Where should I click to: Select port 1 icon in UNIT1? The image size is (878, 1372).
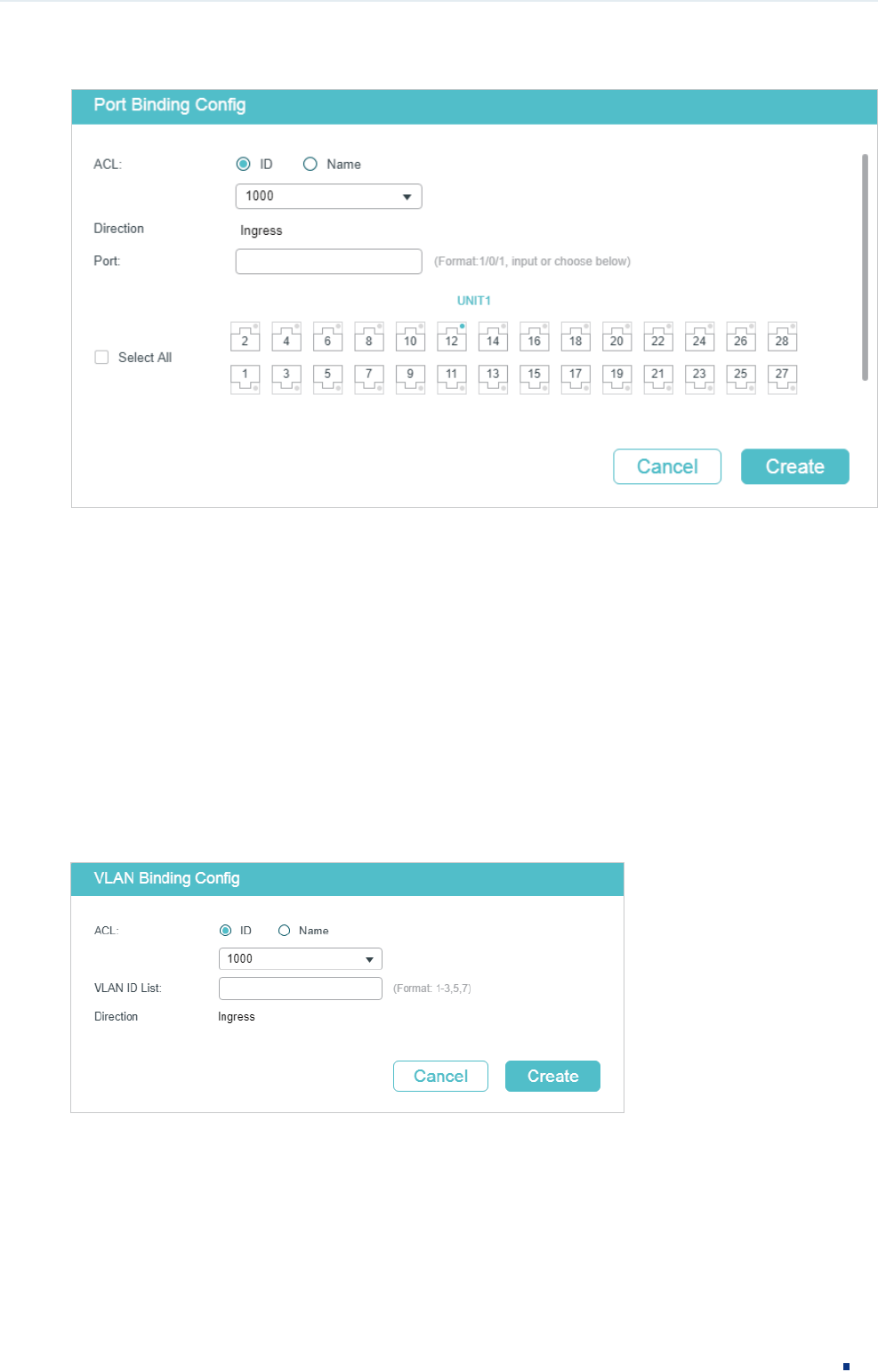pyautogui.click(x=245, y=378)
